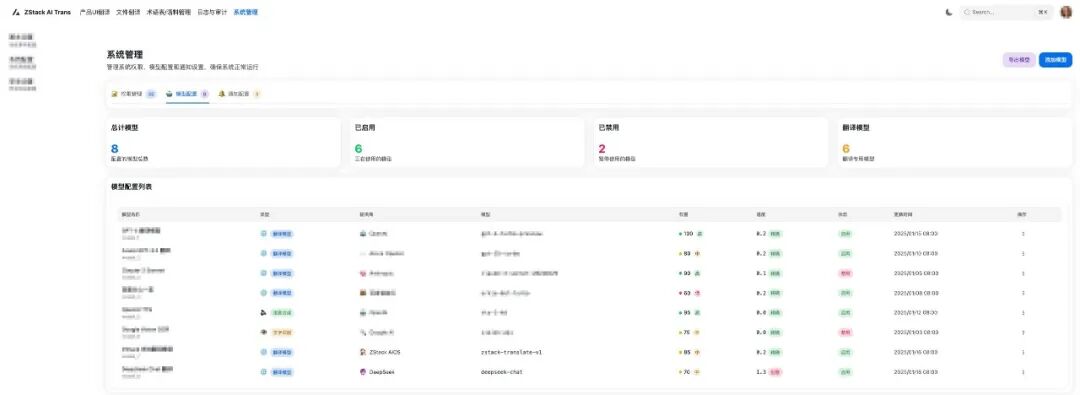Viewport: 1080px width, 395px height.
Task: Open the actions menu for Google AI row
Action: [x=1023, y=332]
